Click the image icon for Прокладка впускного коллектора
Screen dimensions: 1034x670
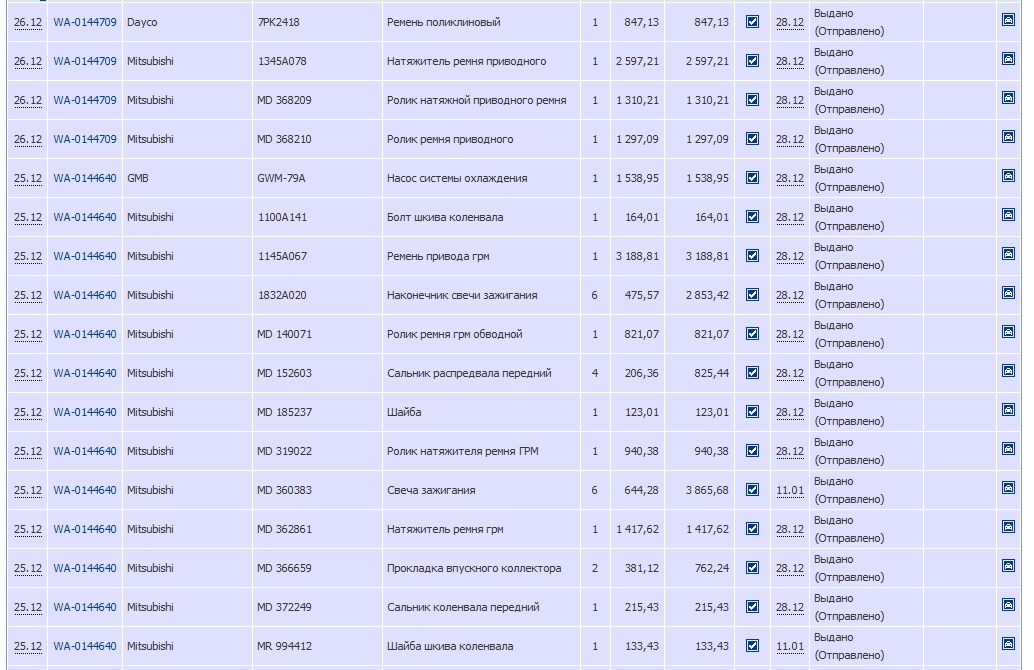[x=1008, y=565]
